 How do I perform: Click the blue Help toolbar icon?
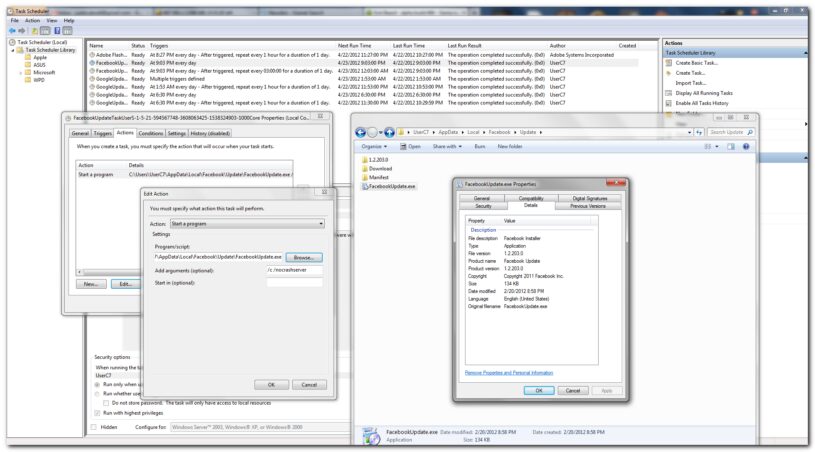coord(57,31)
